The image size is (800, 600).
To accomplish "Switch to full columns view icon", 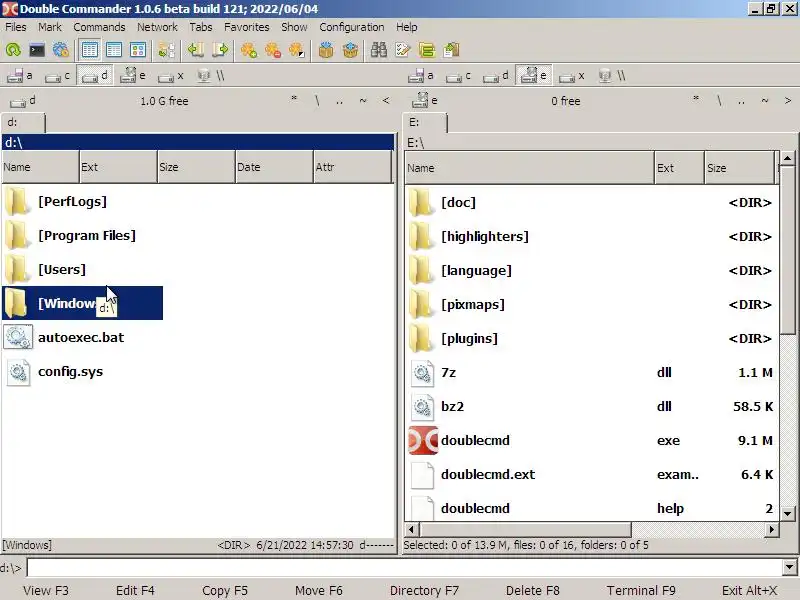I will point(113,50).
